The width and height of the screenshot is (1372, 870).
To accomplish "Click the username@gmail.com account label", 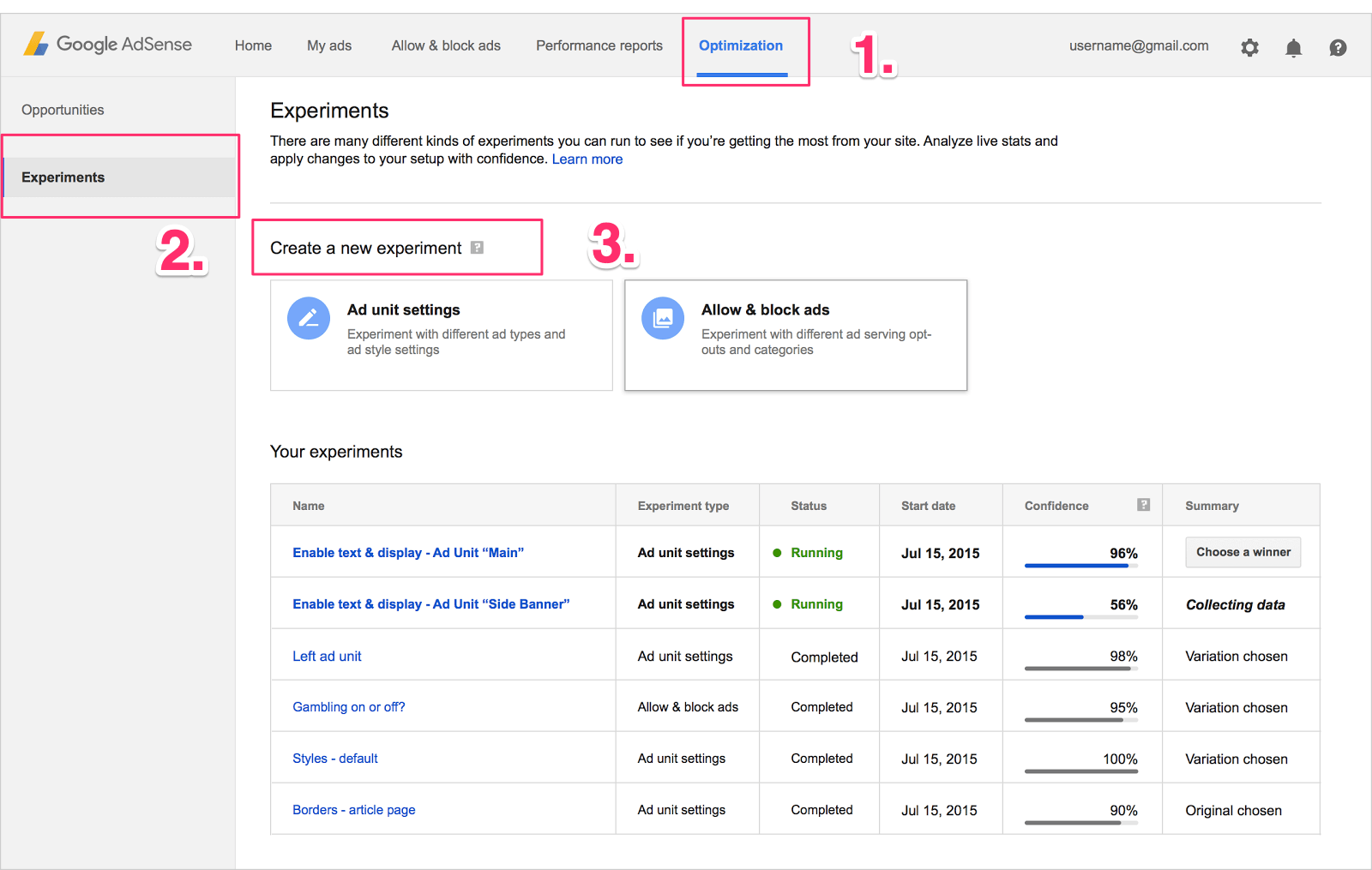I will point(1138,45).
